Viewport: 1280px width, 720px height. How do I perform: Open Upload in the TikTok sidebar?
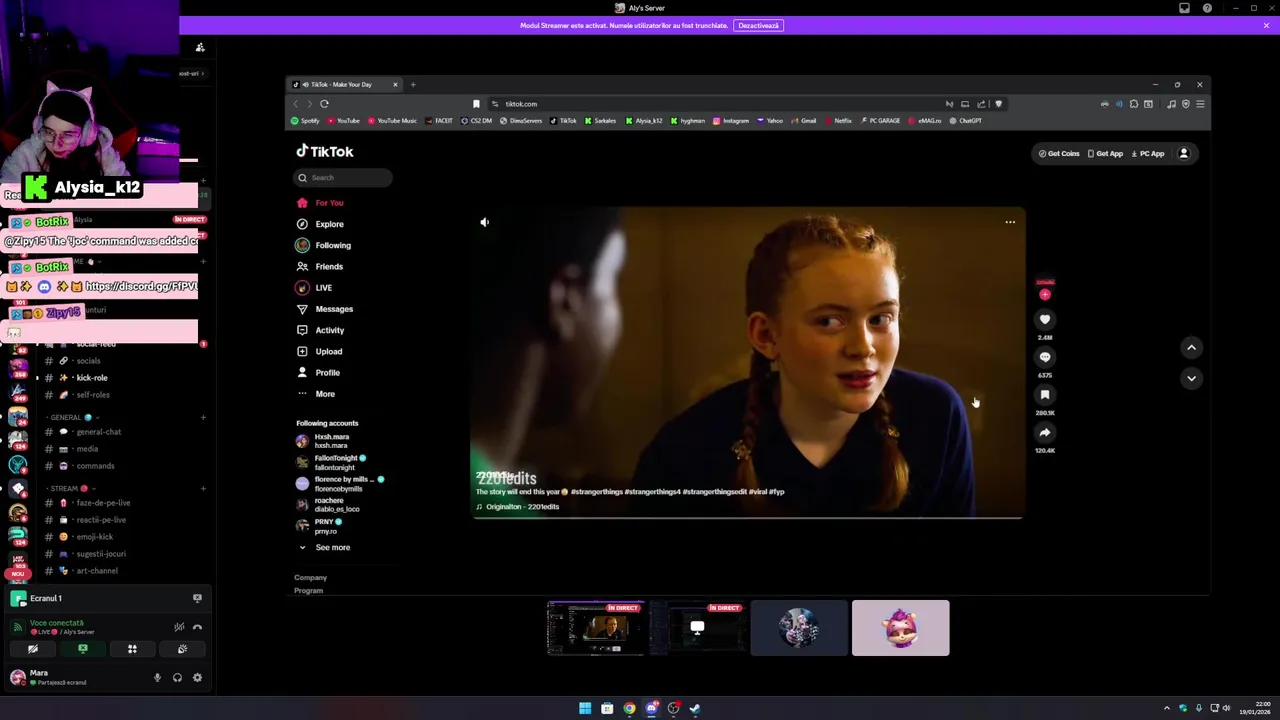[x=320, y=351]
